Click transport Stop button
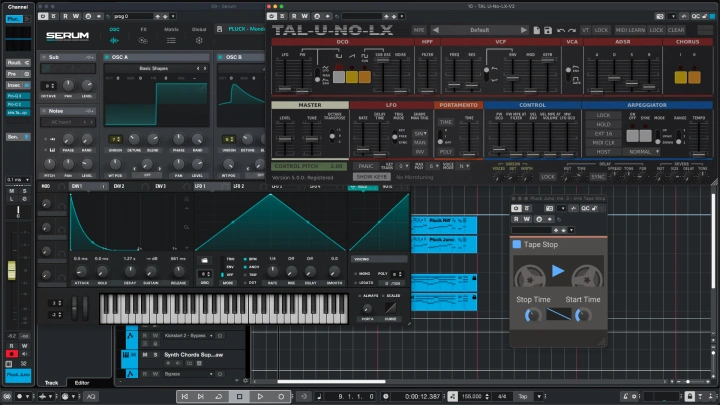 [x=239, y=396]
